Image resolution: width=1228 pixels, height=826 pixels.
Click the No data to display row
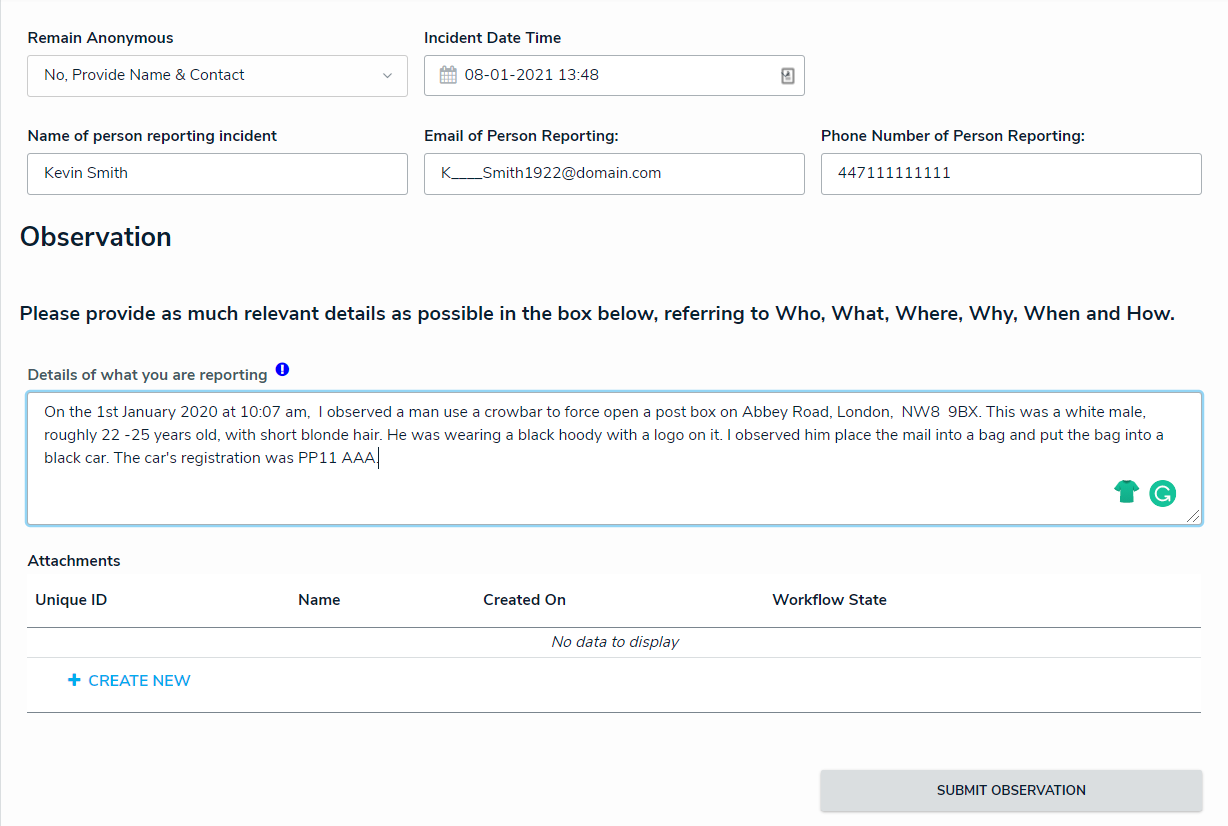614,642
